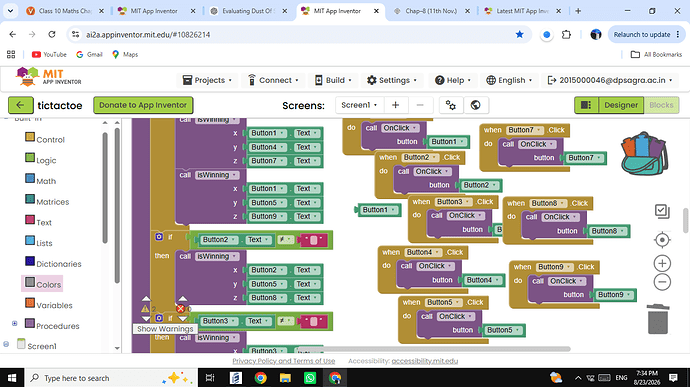The height and width of the screenshot is (387, 690).
Task: Click the red error indicator icon
Action: pos(180,309)
